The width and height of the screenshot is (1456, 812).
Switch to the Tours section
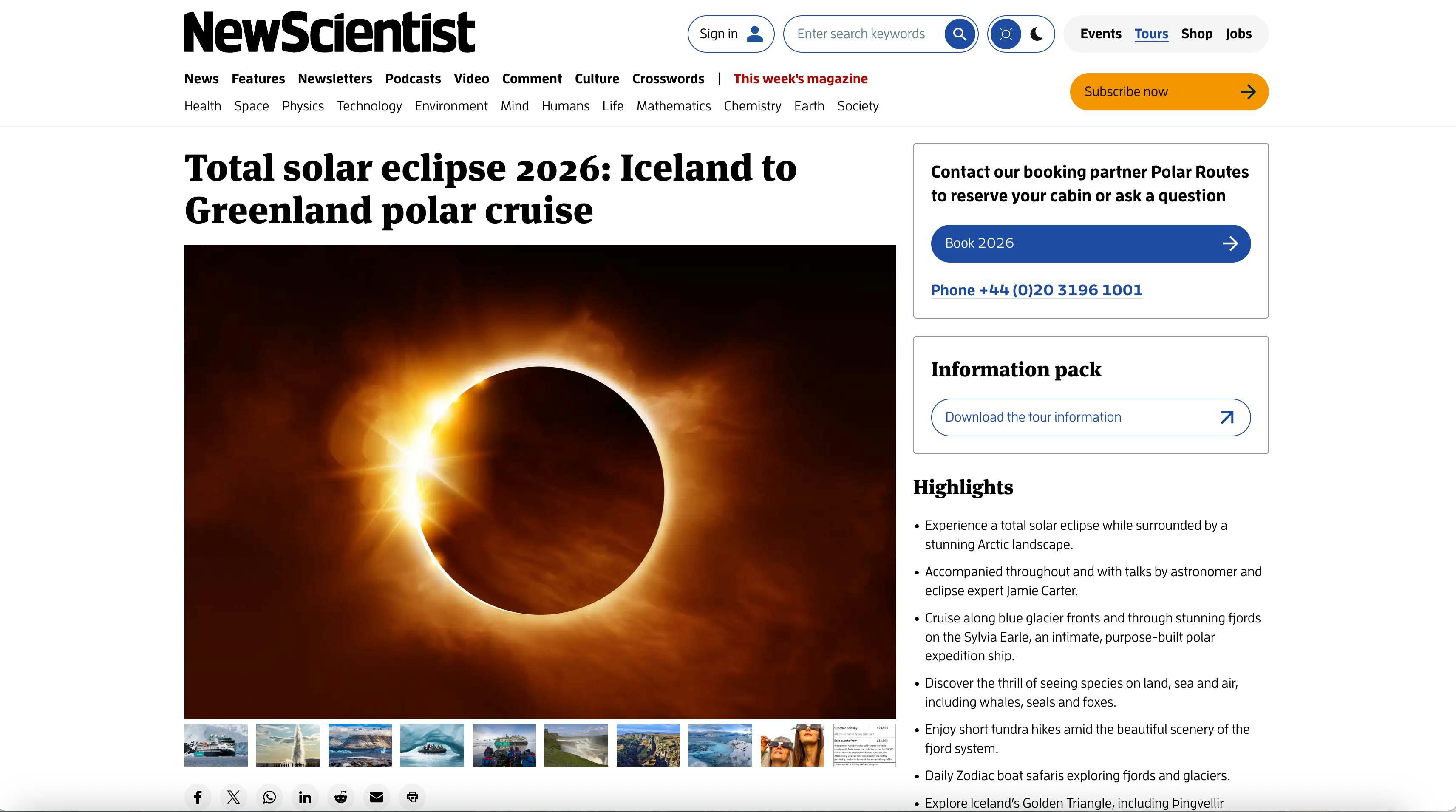1151,33
